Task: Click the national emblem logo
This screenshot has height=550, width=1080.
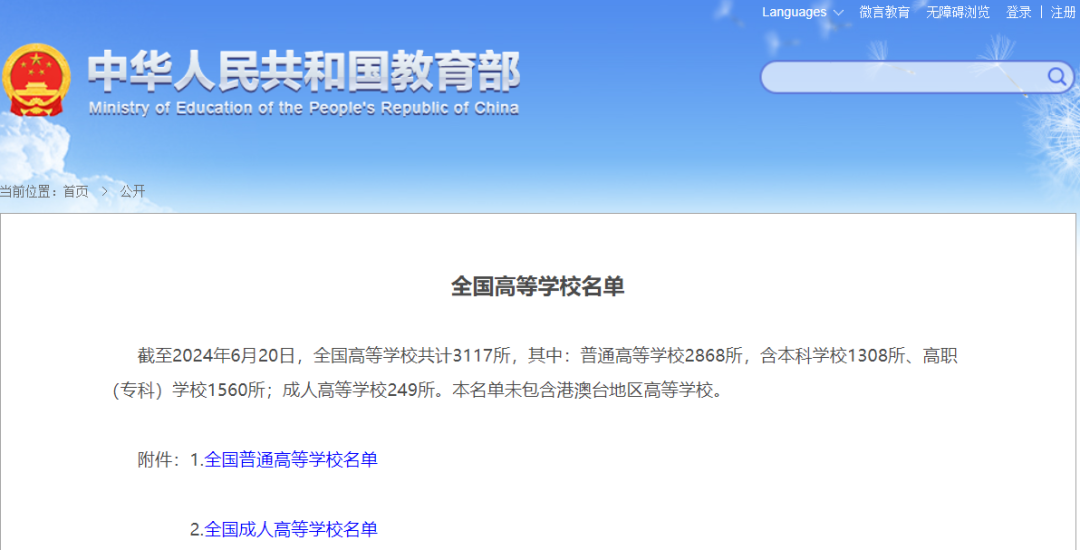Action: click(36, 82)
